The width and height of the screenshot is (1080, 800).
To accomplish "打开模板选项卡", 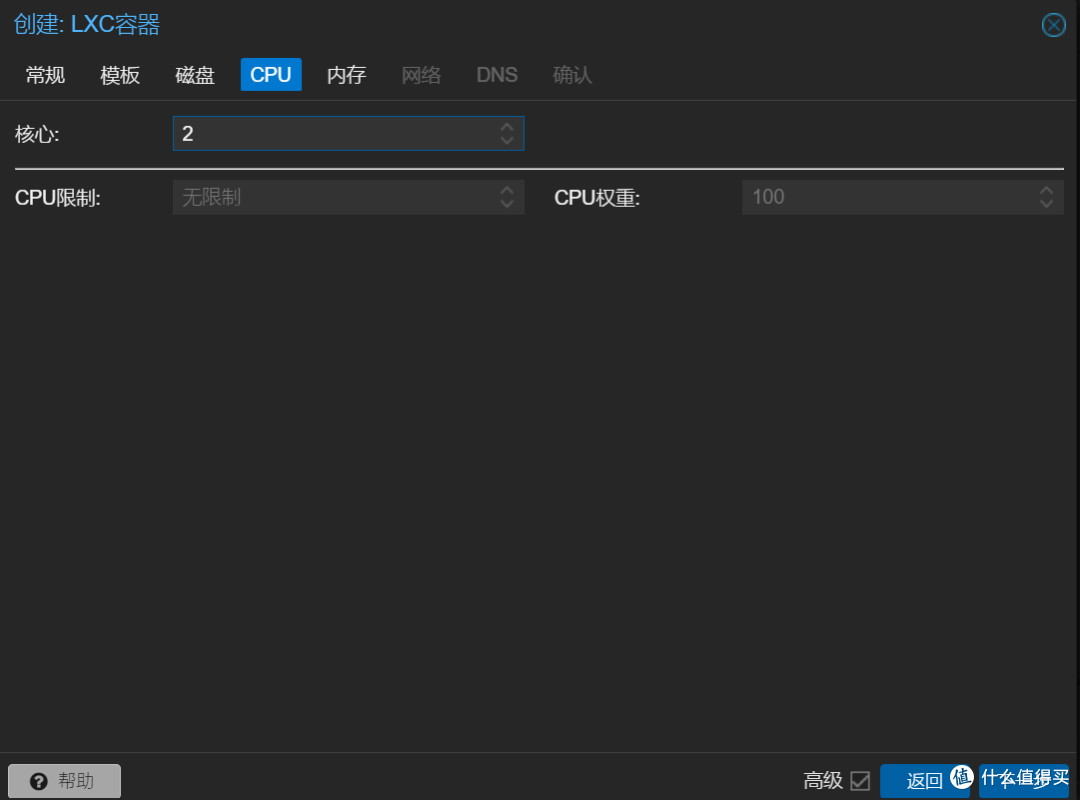I will pyautogui.click(x=119, y=74).
